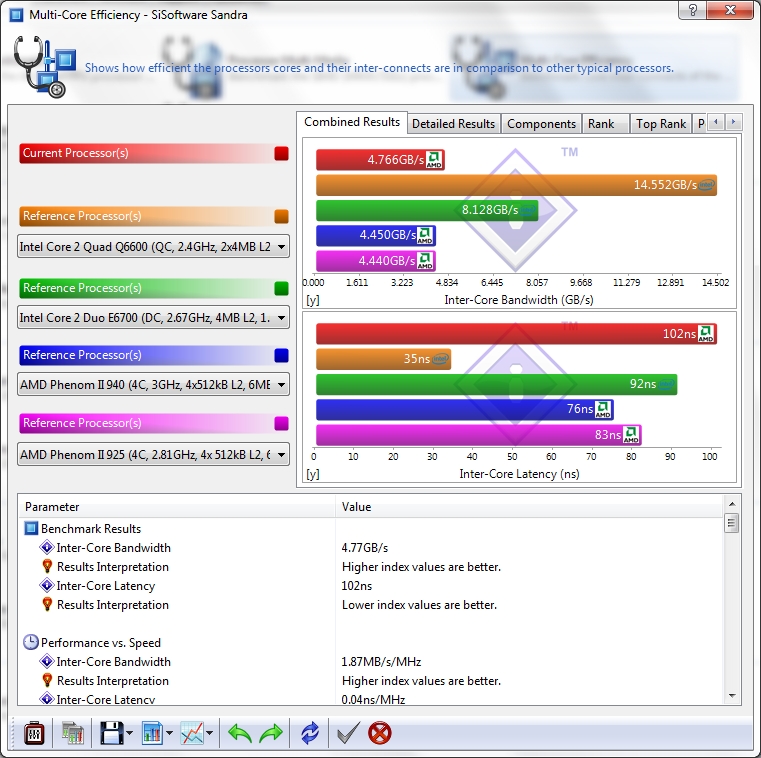
Task: Click the green 92ns latency bar
Action: point(496,384)
